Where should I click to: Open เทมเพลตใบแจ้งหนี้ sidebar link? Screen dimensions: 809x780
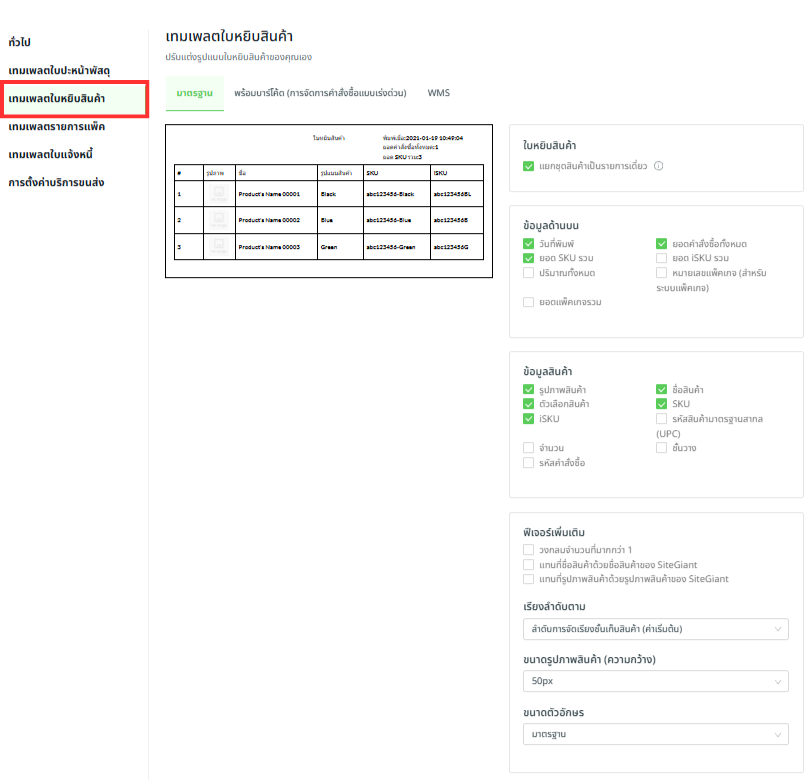[57, 155]
